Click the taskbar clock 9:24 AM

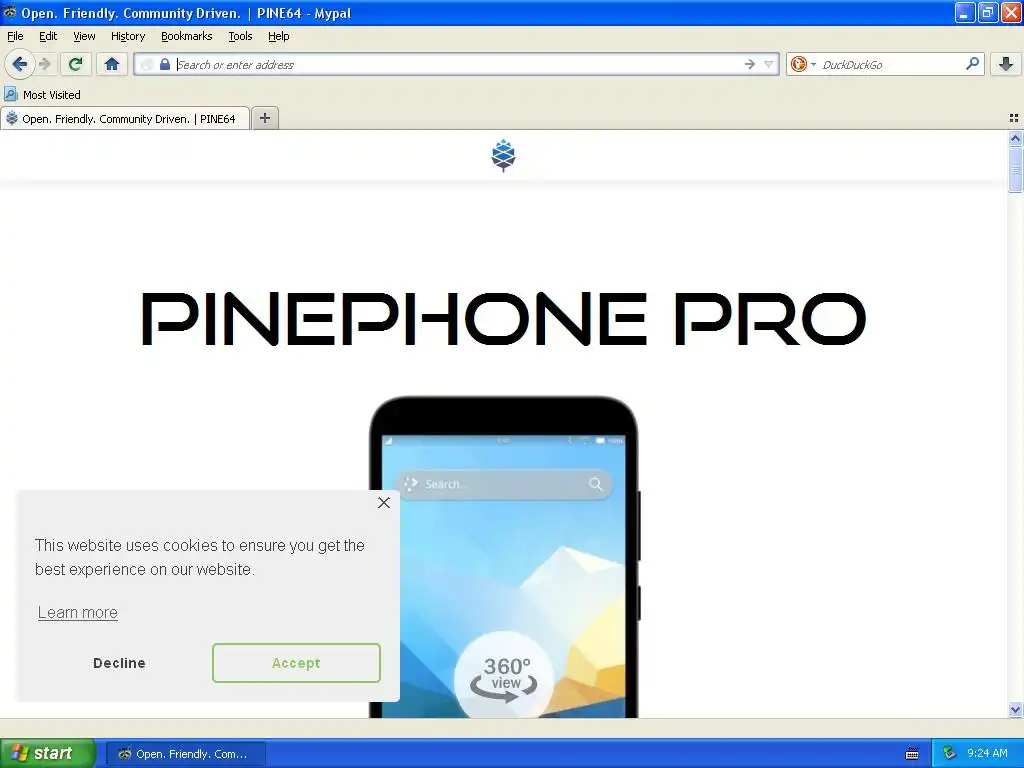987,754
